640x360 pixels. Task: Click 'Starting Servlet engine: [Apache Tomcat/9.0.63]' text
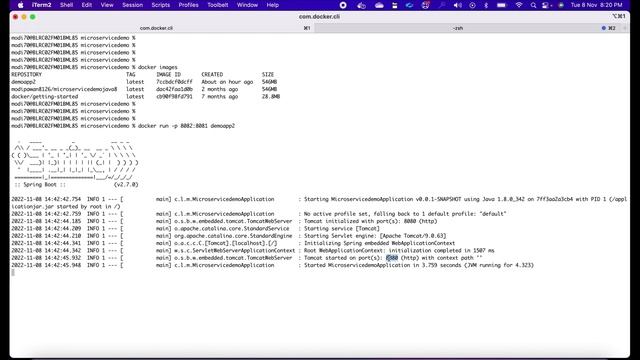tap(375, 236)
